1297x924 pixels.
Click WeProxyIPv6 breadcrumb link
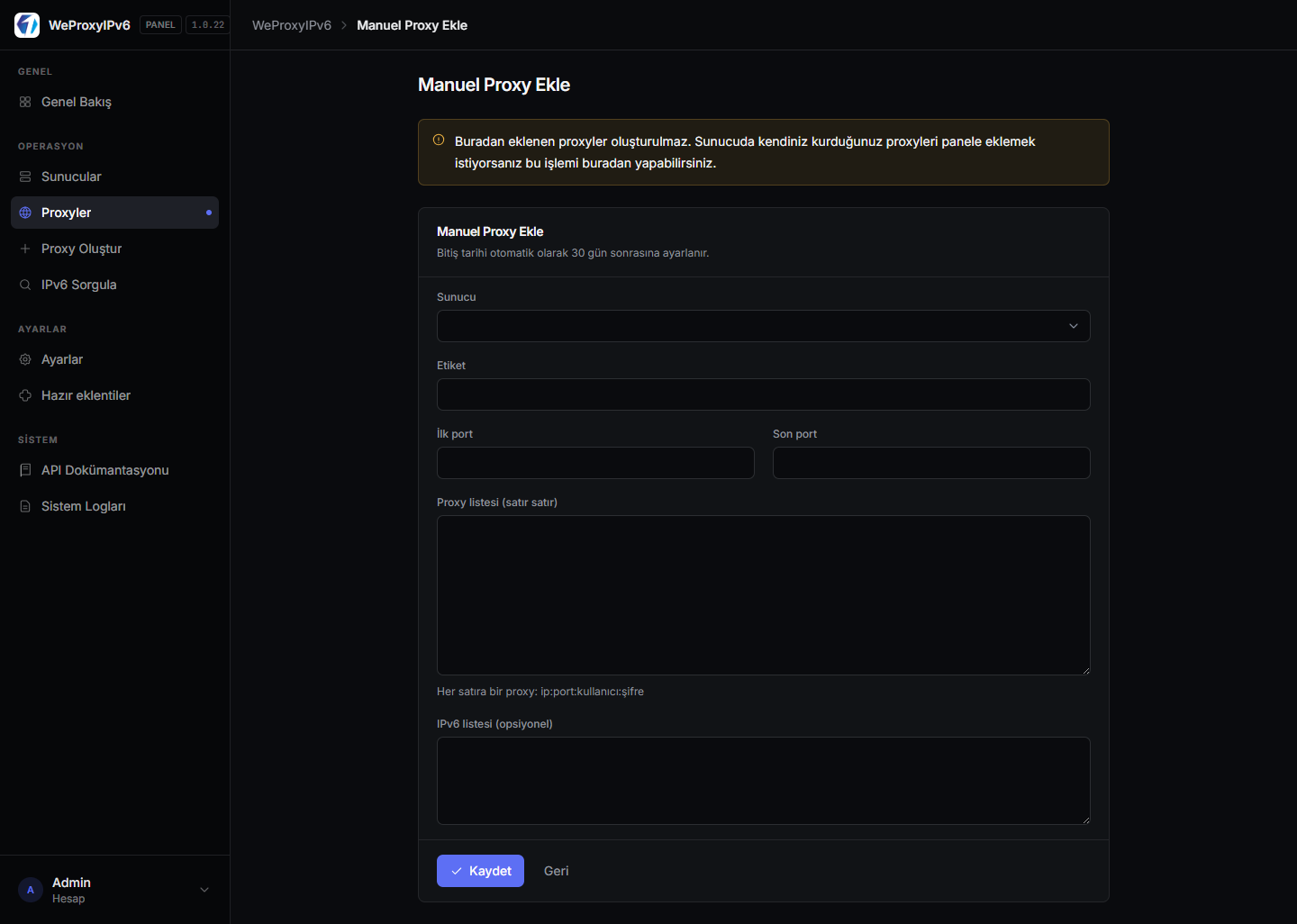[292, 25]
